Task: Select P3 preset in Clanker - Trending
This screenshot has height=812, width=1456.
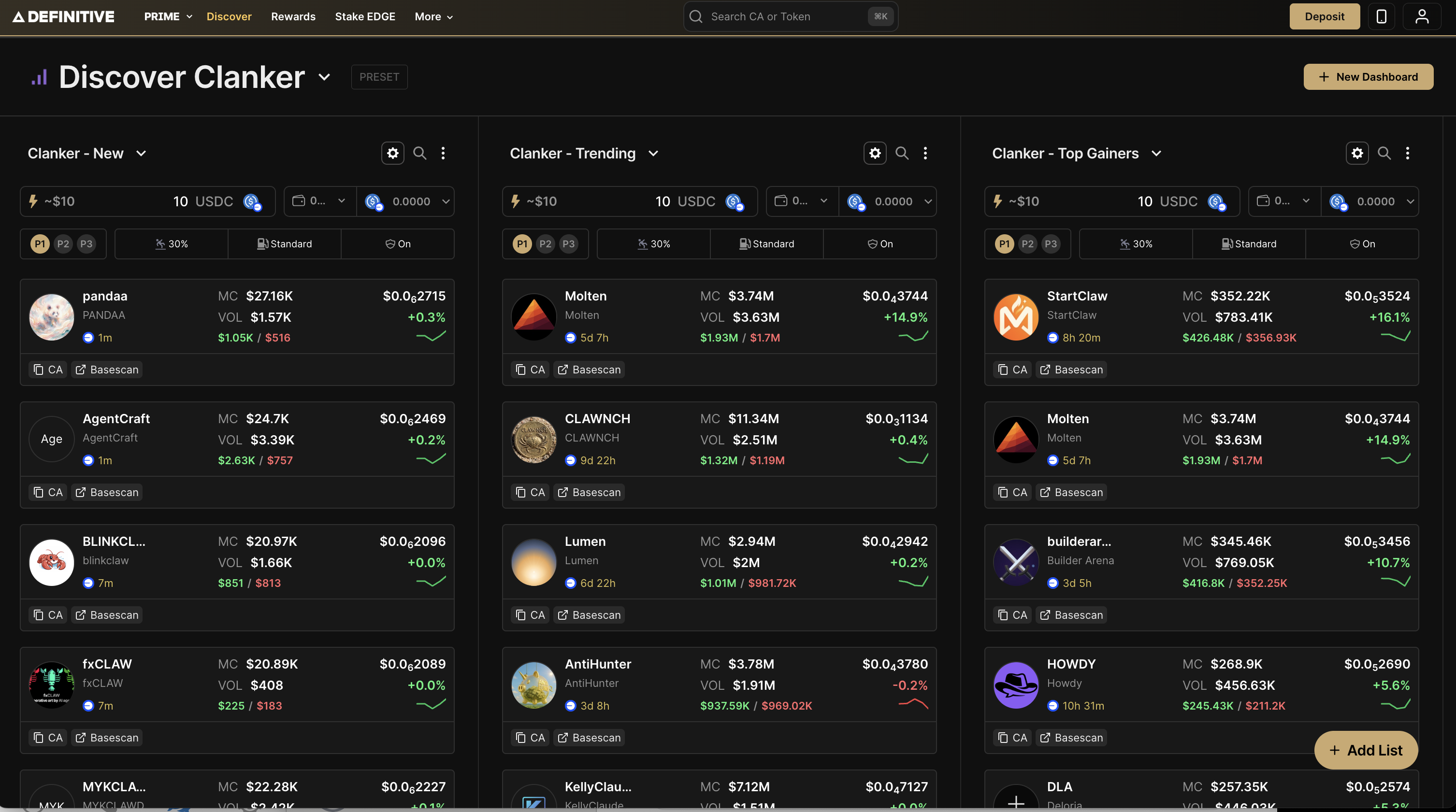Action: (568, 244)
